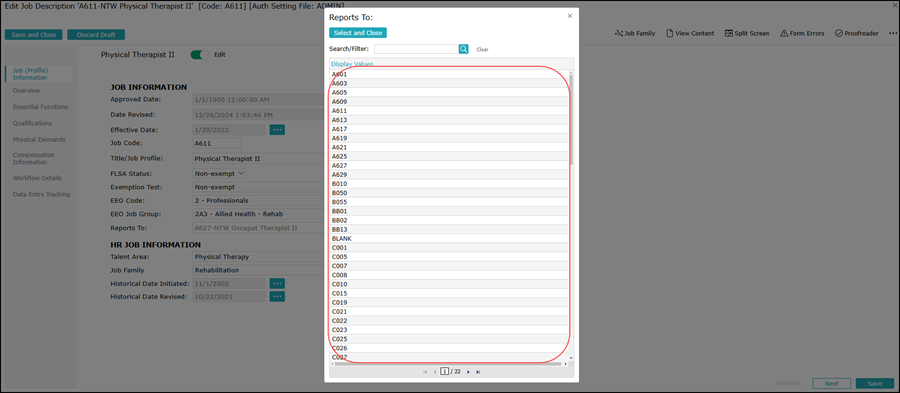900x393 pixels.
Task: Open the Essential Functions section
Action: (40, 107)
